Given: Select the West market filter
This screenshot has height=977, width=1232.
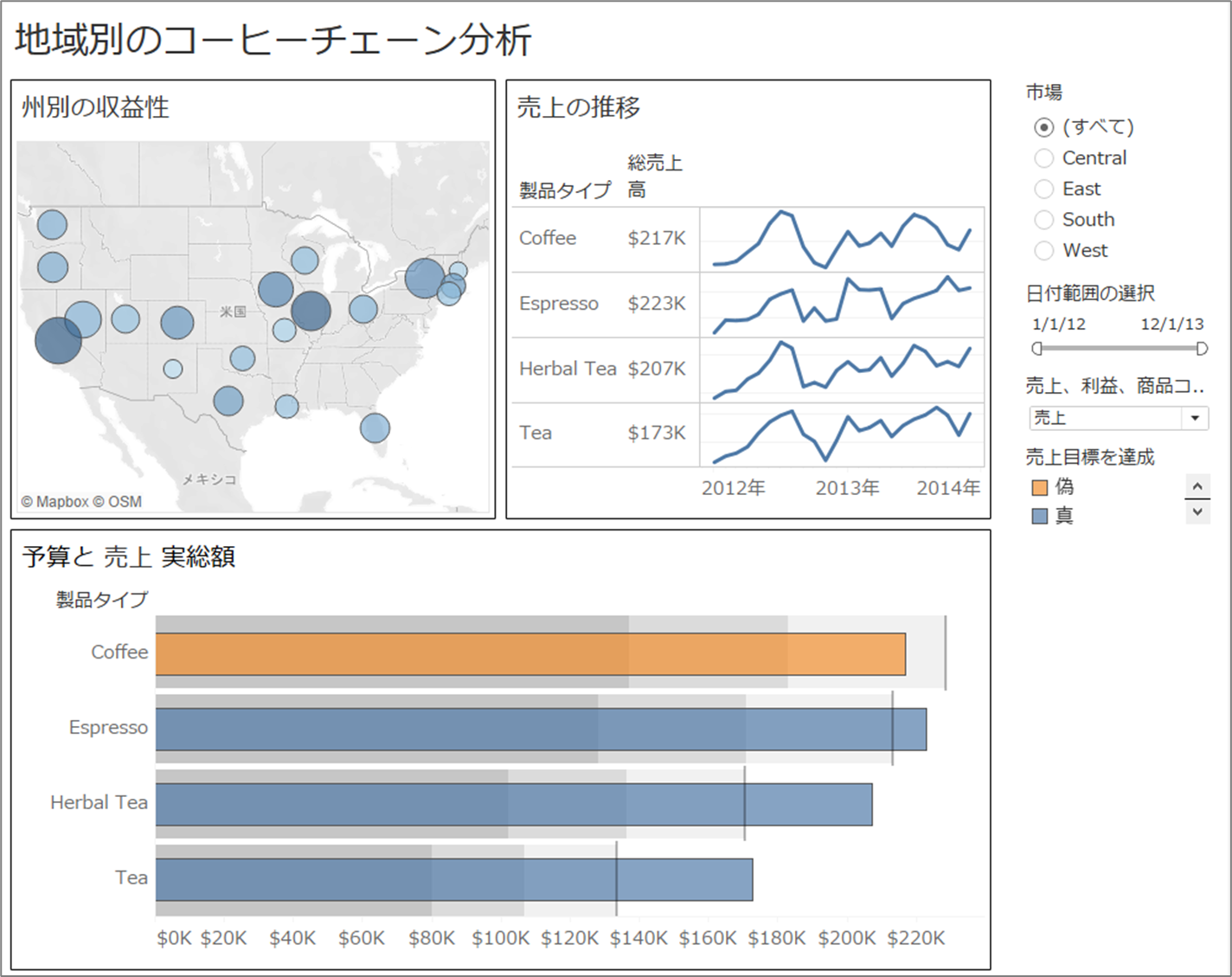Looking at the screenshot, I should click(x=1044, y=250).
